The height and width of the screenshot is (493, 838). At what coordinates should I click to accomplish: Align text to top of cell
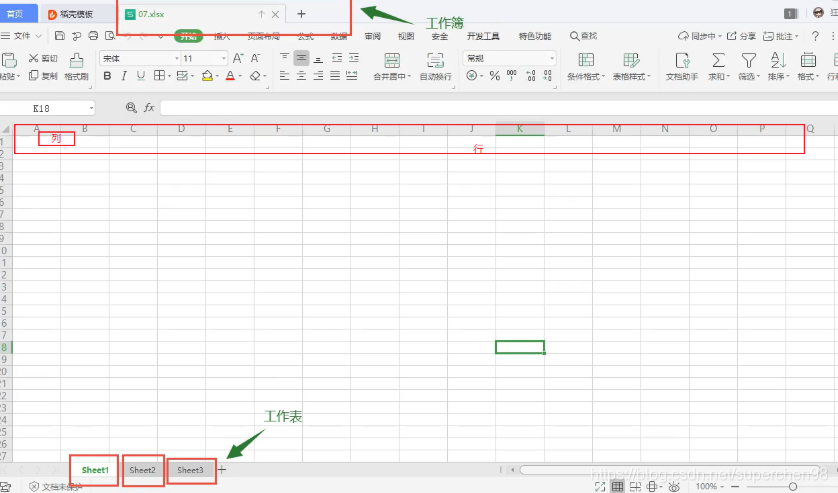point(284,58)
